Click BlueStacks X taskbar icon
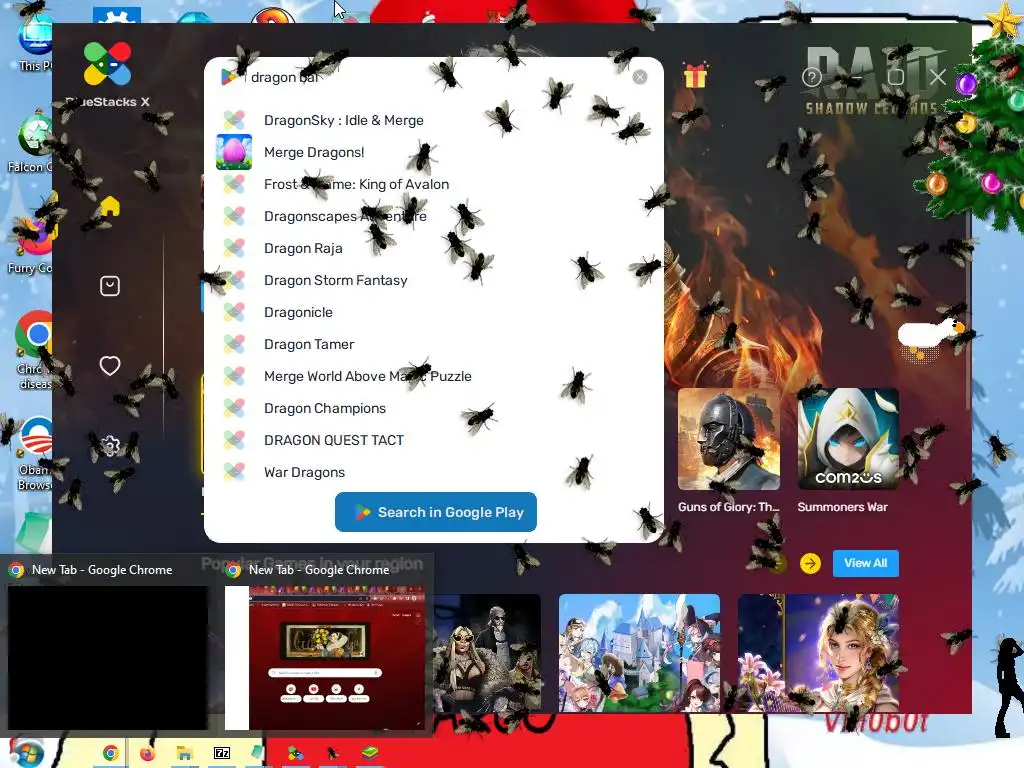Image resolution: width=1024 pixels, height=768 pixels. 295,753
